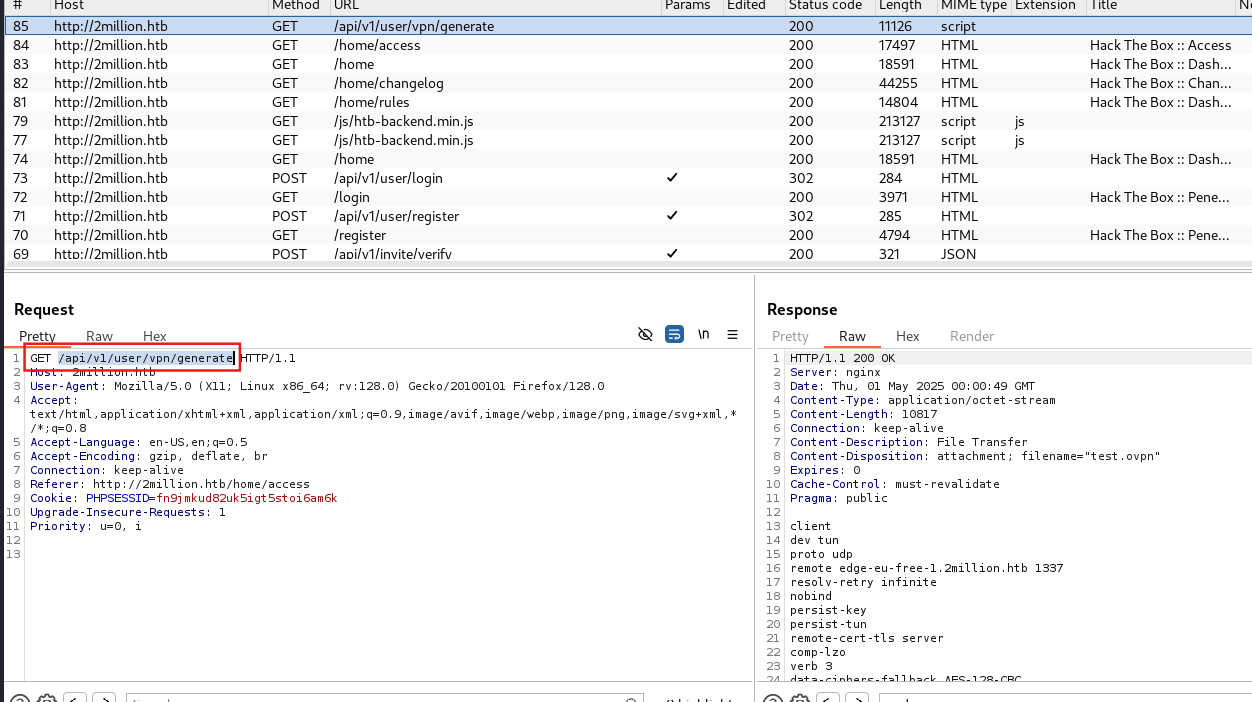
Task: Select history row with URL /home/rules
Action: [628, 102]
